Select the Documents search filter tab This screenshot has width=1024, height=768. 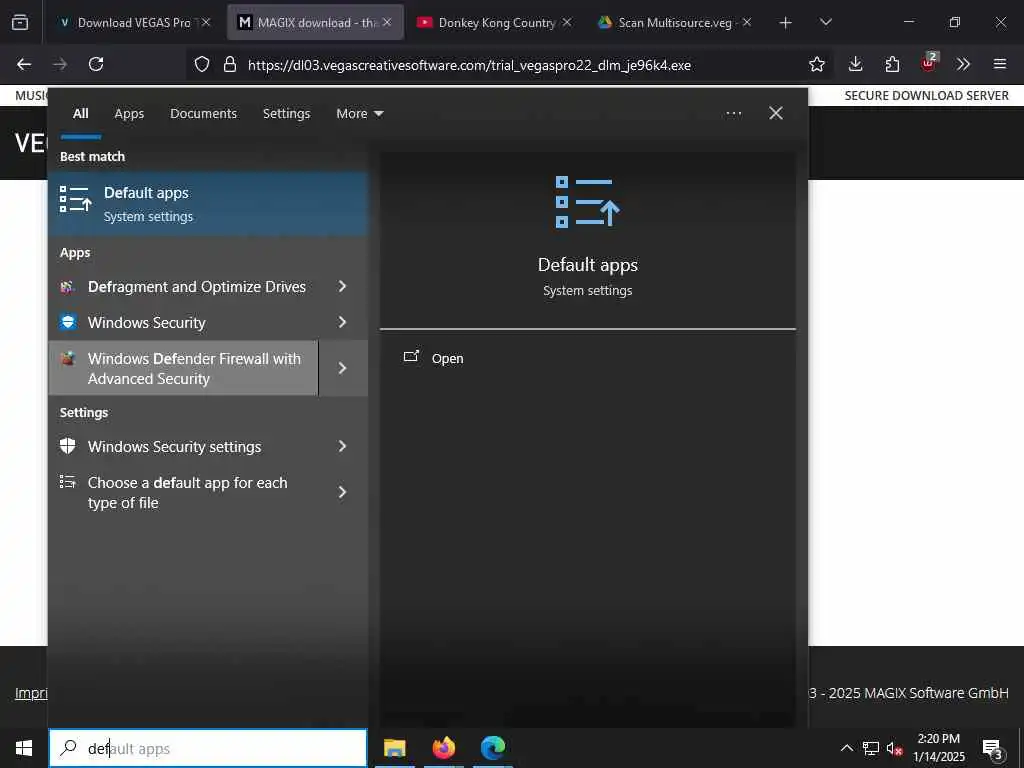click(x=203, y=114)
